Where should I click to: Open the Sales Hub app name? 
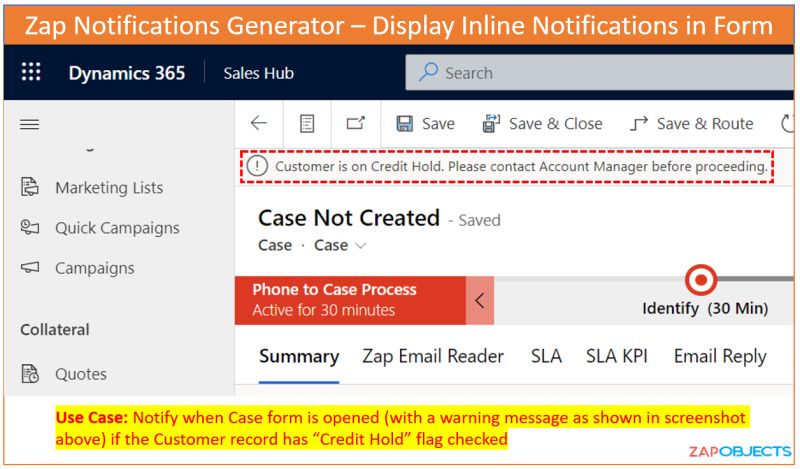click(258, 73)
